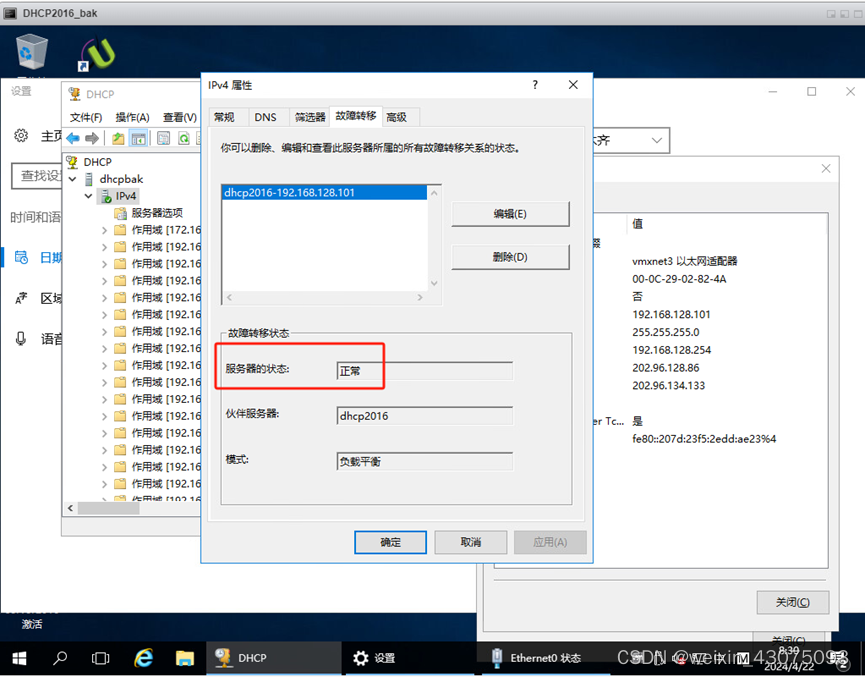865x677 pixels.
Task: Click 关闭(C) in network details window
Action: [793, 602]
